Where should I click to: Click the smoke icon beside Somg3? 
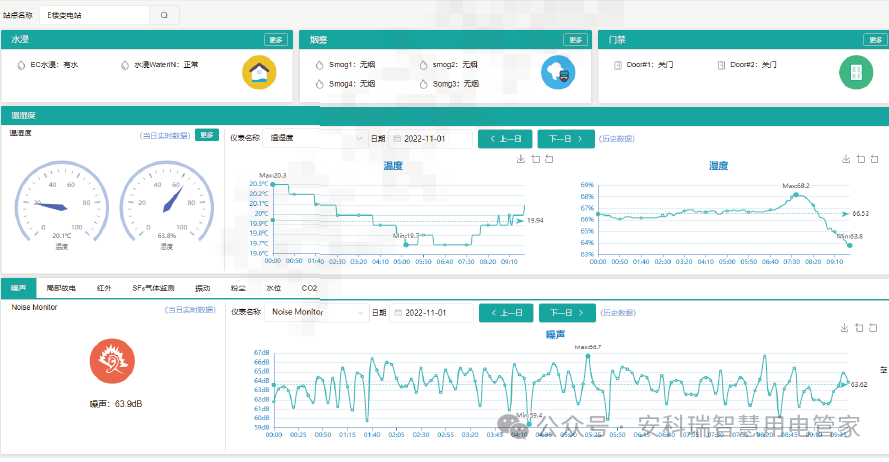[x=424, y=84]
